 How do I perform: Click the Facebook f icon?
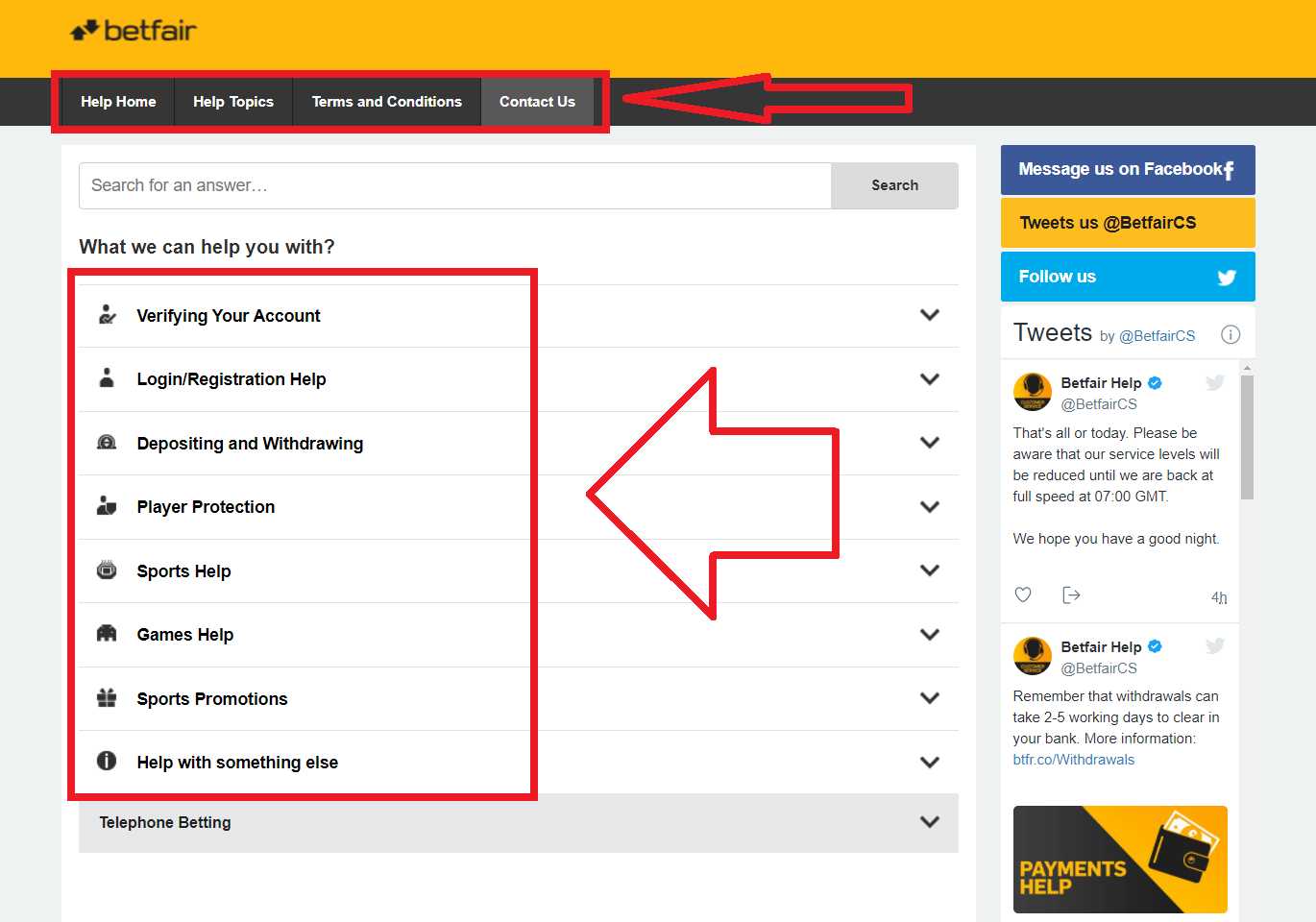pos(1229,170)
